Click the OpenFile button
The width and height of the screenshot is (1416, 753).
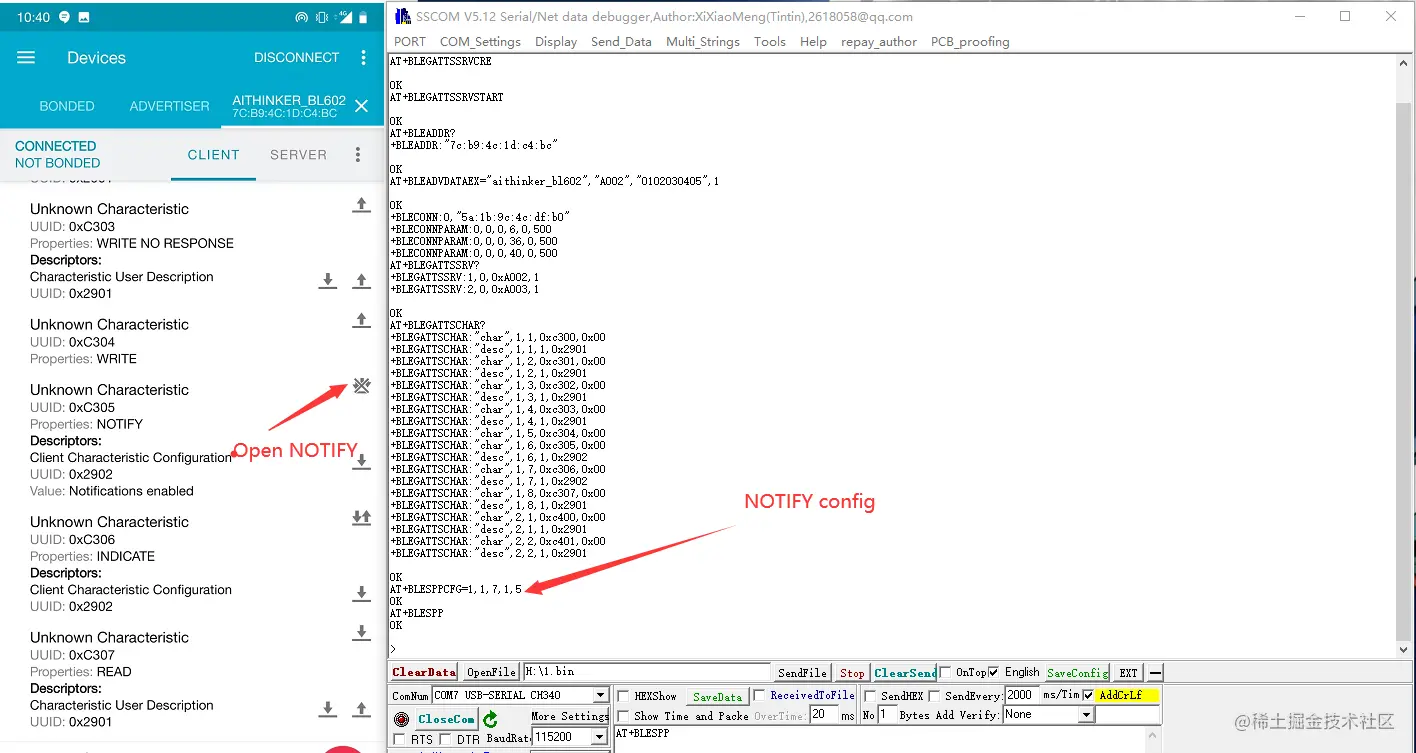click(491, 673)
